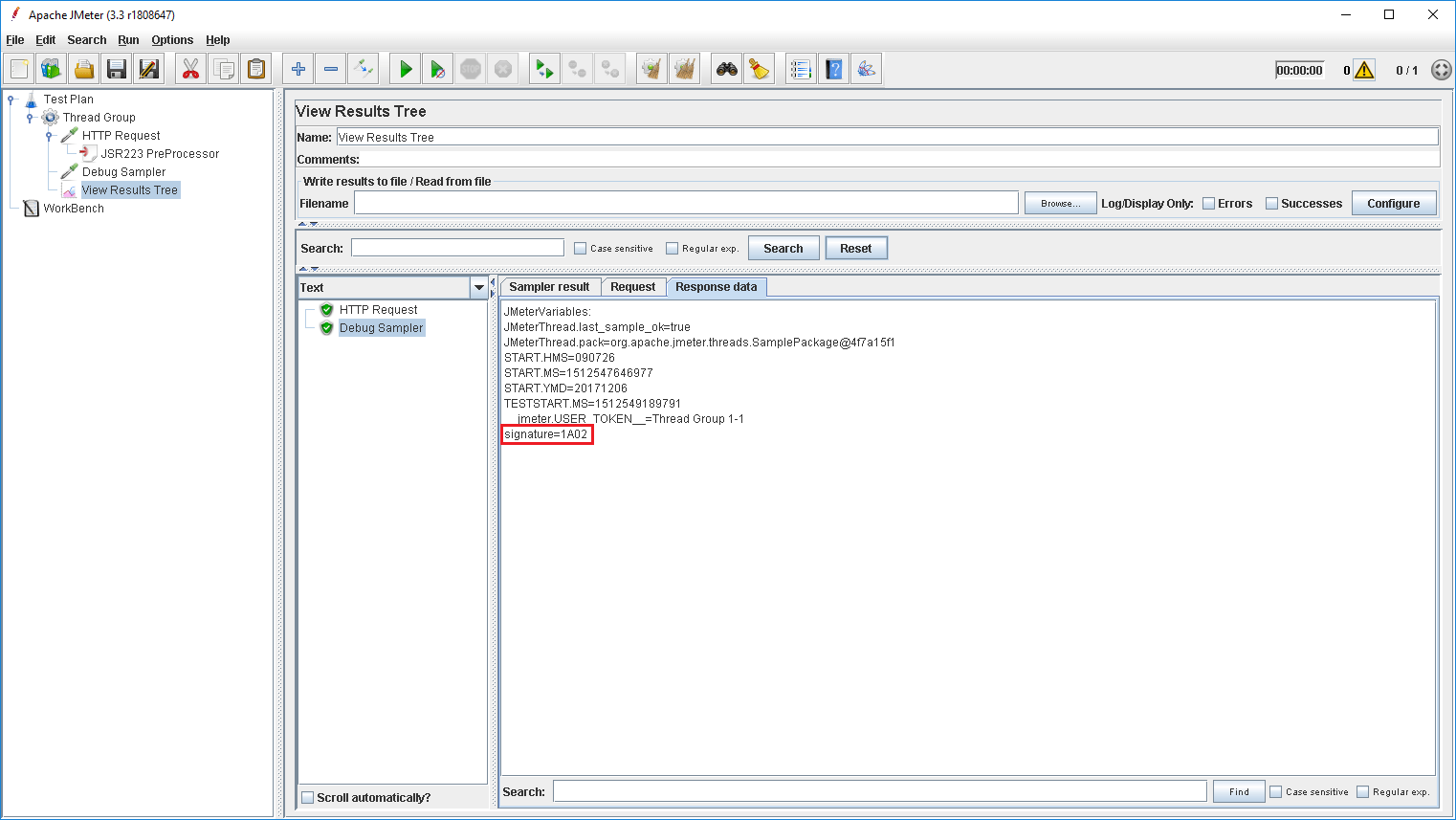Select Debug Sampler result in results list
The height and width of the screenshot is (820, 1456).
click(x=381, y=328)
